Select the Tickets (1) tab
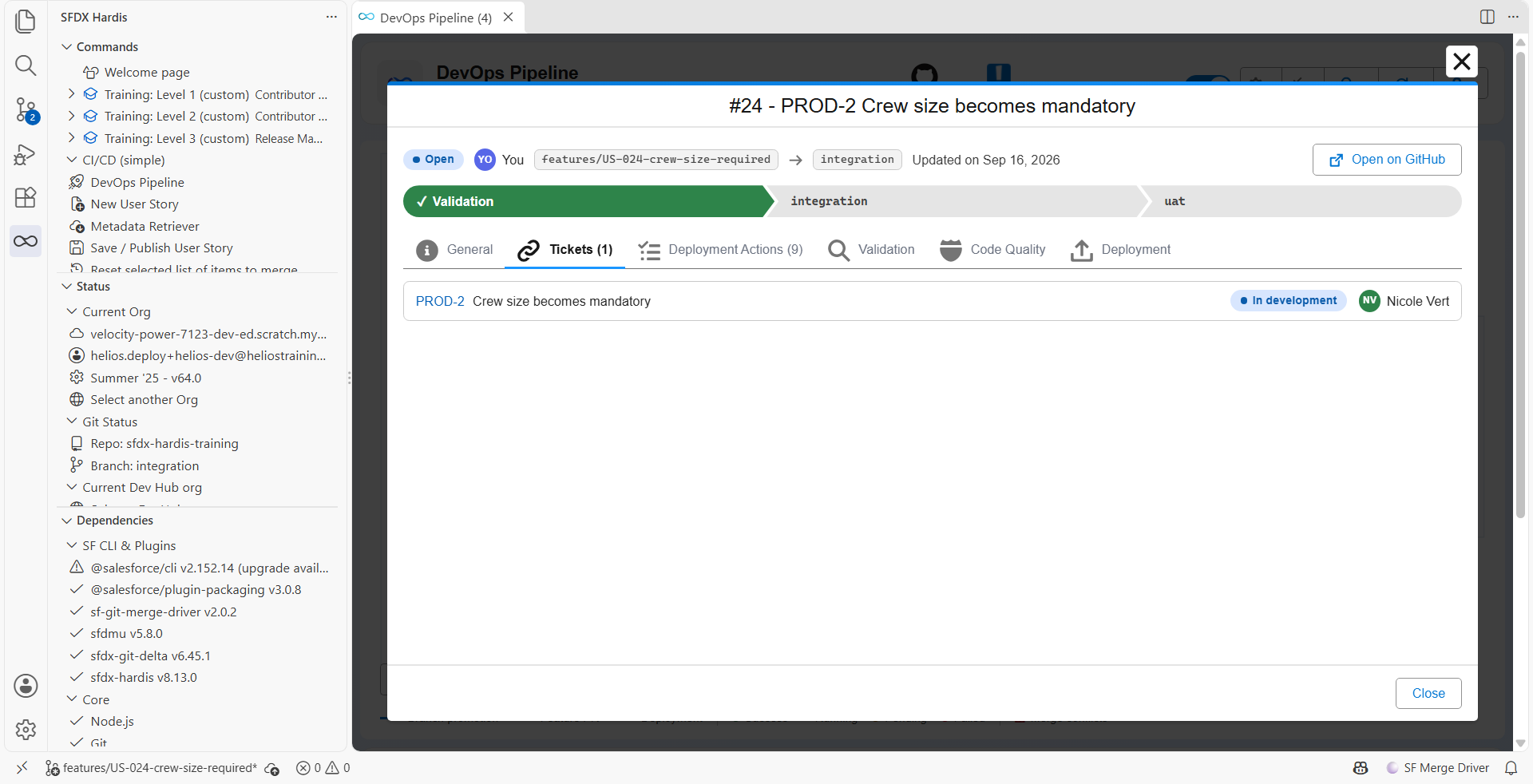1533x784 pixels. point(565,250)
